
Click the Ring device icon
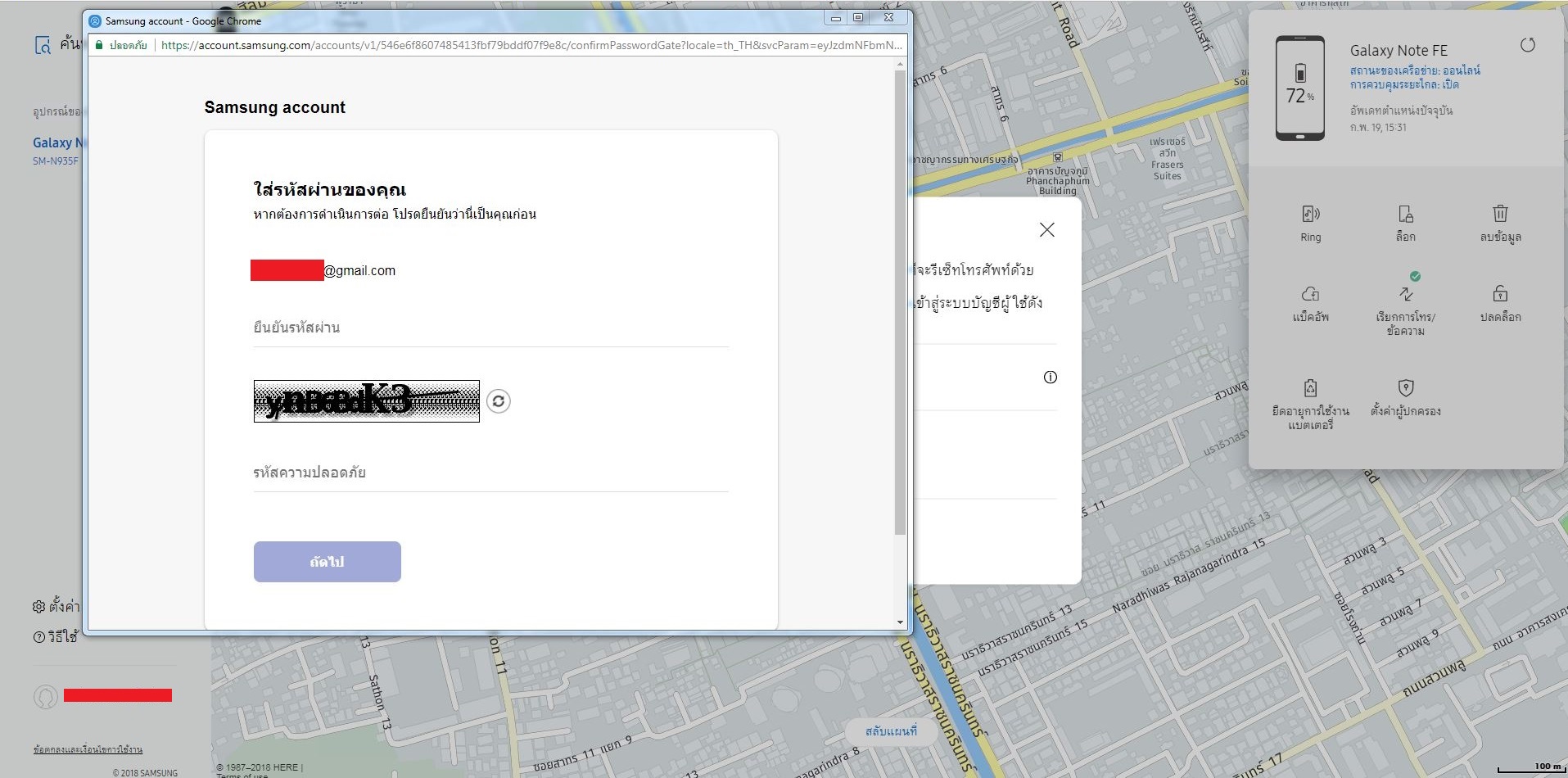tap(1310, 215)
